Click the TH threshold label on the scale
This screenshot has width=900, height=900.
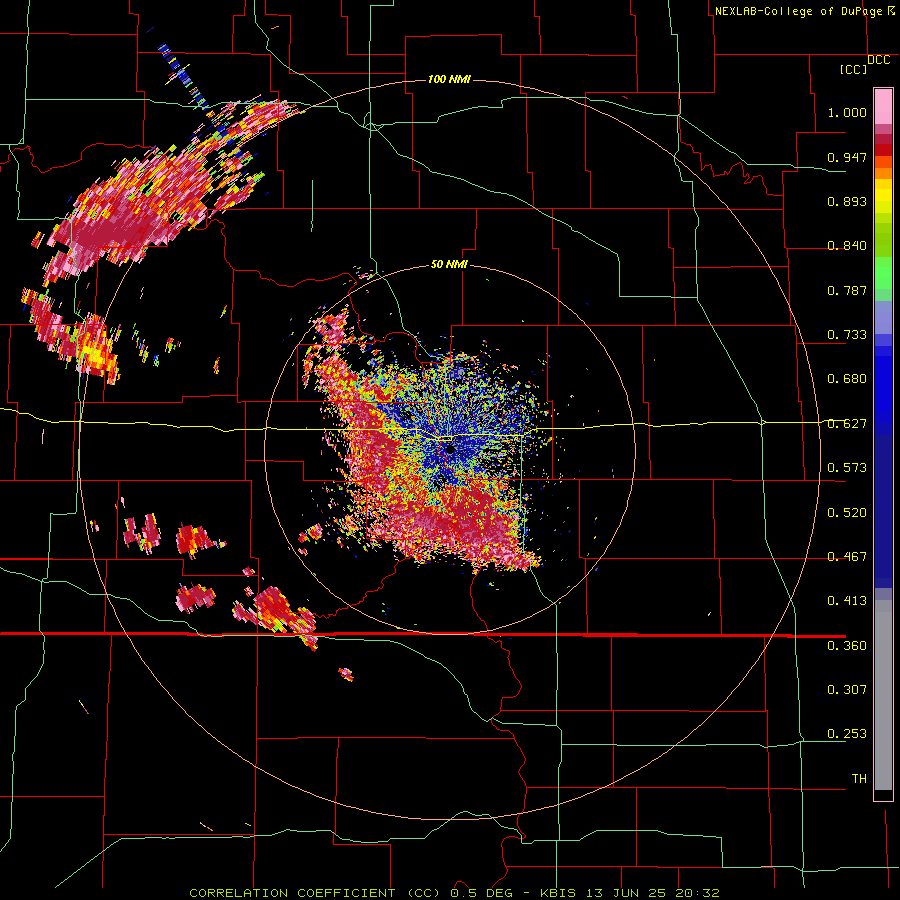pos(859,779)
